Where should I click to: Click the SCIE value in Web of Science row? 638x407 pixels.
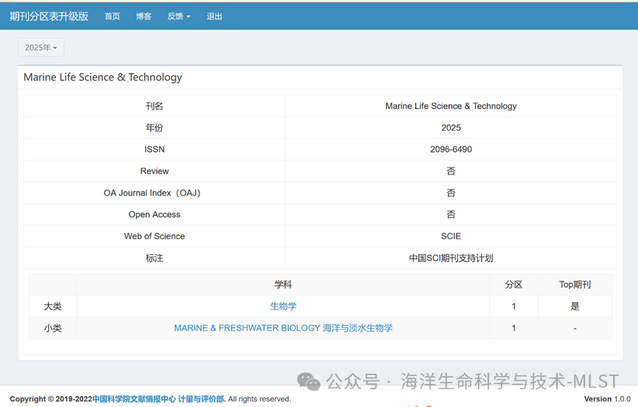pos(450,236)
